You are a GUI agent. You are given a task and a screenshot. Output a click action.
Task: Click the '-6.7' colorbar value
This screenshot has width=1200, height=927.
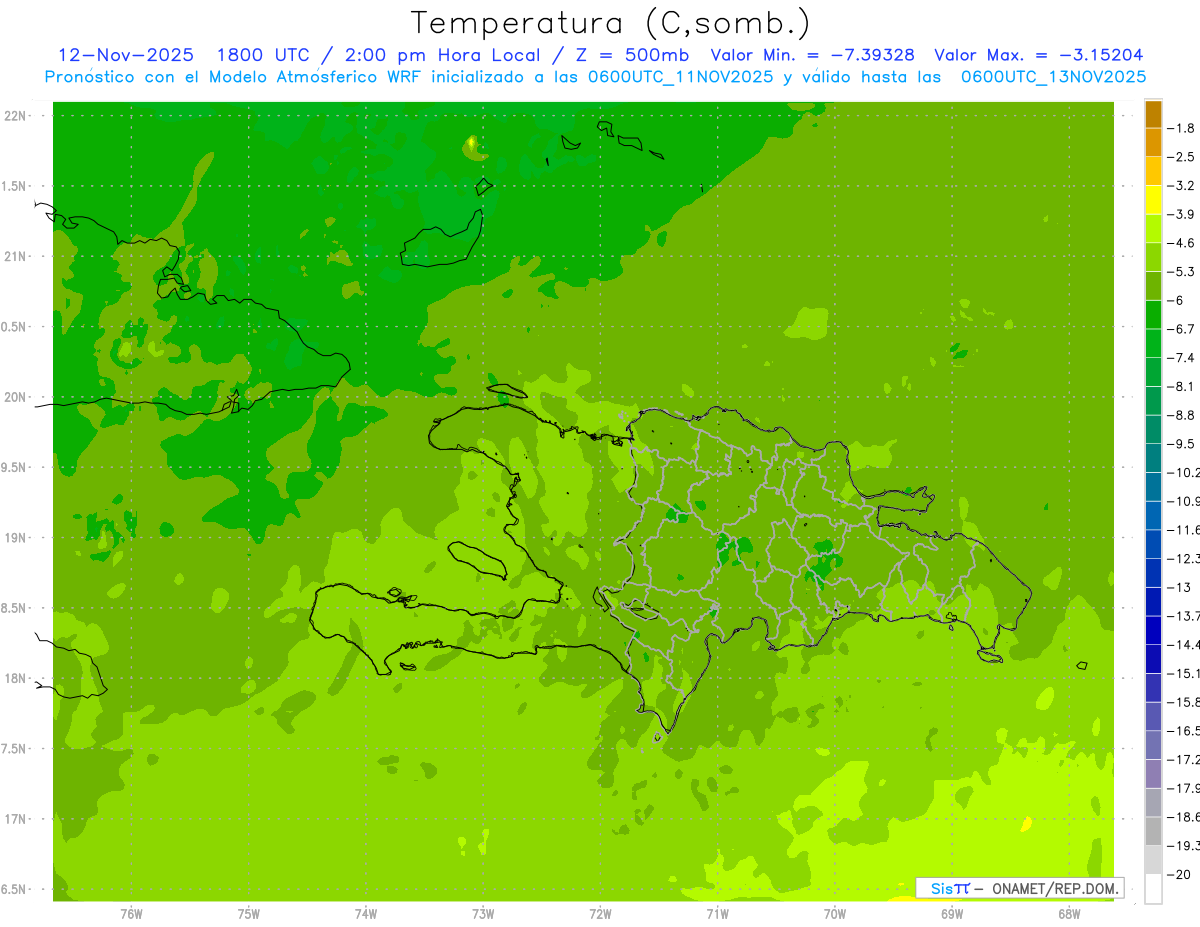tap(1183, 329)
